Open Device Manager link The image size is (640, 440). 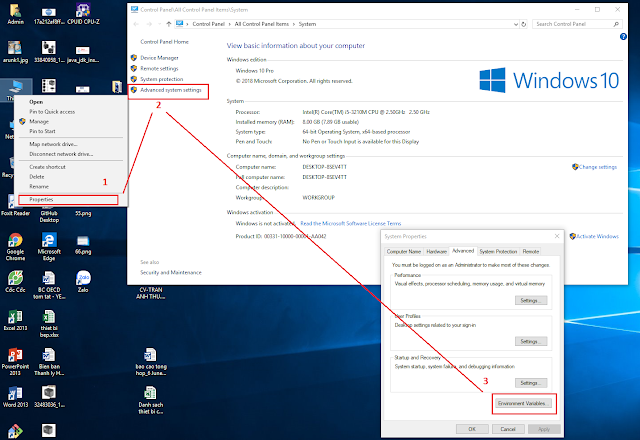(x=159, y=58)
